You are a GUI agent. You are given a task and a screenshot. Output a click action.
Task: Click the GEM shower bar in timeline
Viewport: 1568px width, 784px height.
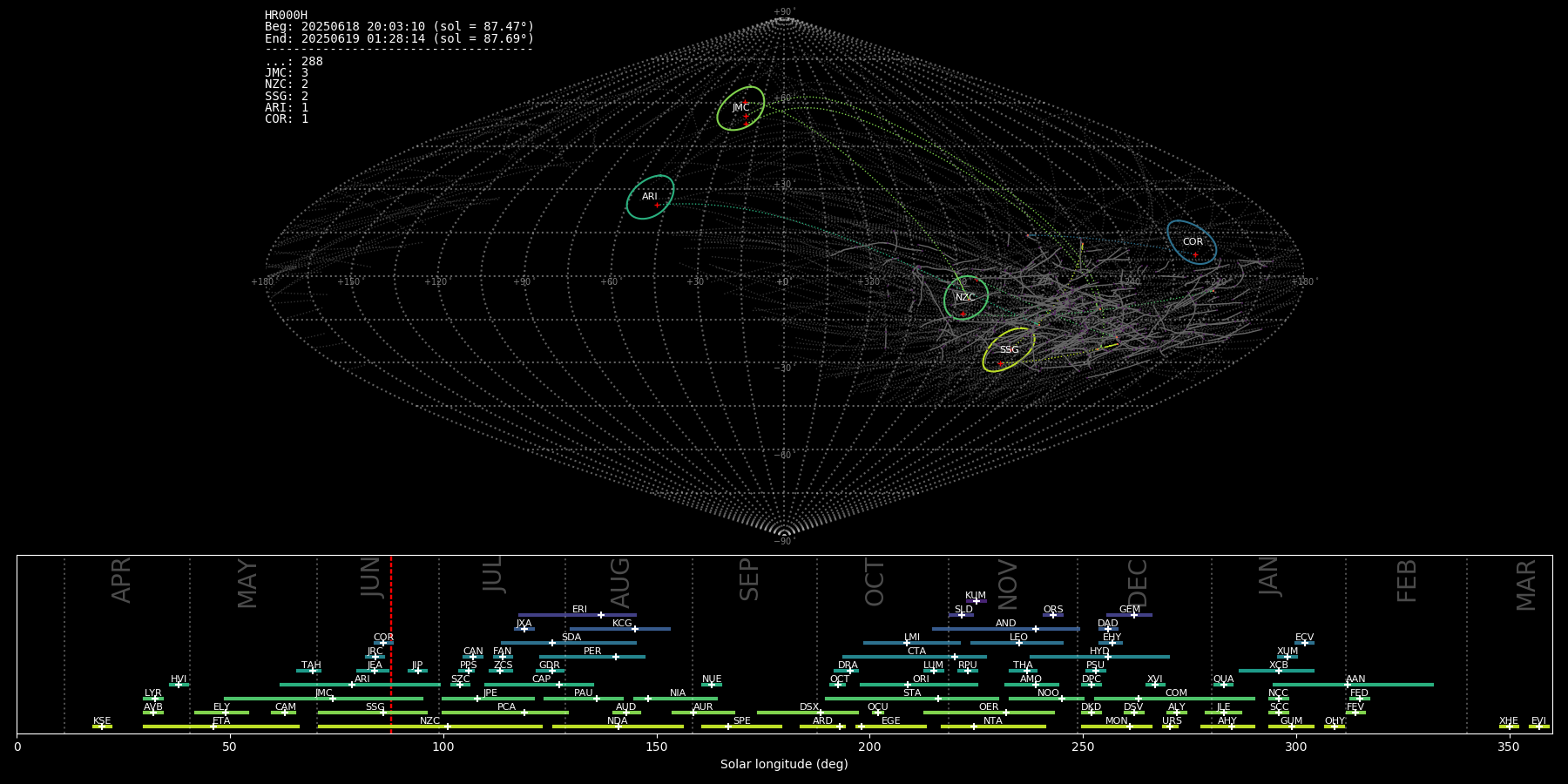coord(1129,615)
